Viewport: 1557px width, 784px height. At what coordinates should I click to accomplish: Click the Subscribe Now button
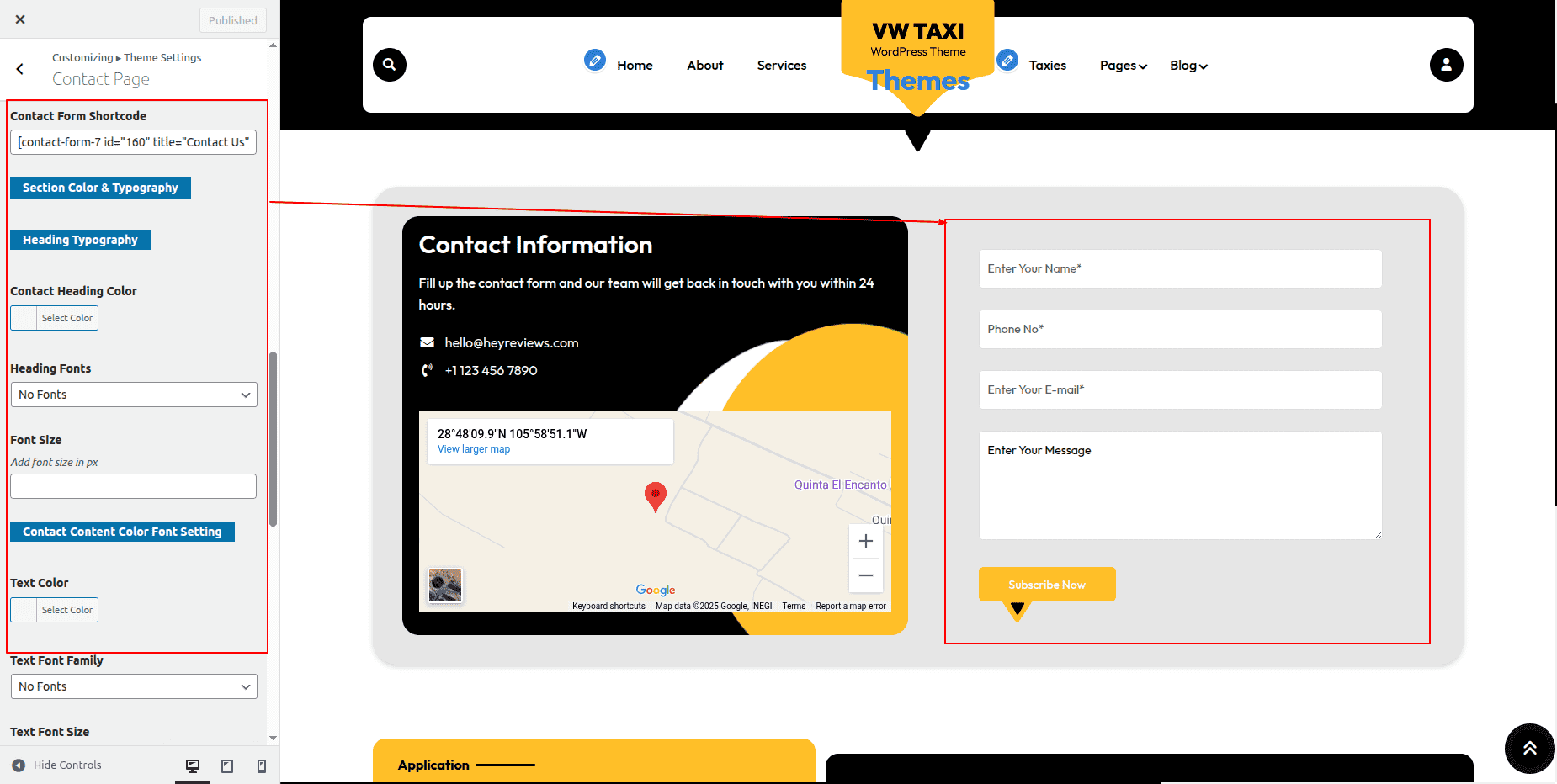pyautogui.click(x=1047, y=585)
